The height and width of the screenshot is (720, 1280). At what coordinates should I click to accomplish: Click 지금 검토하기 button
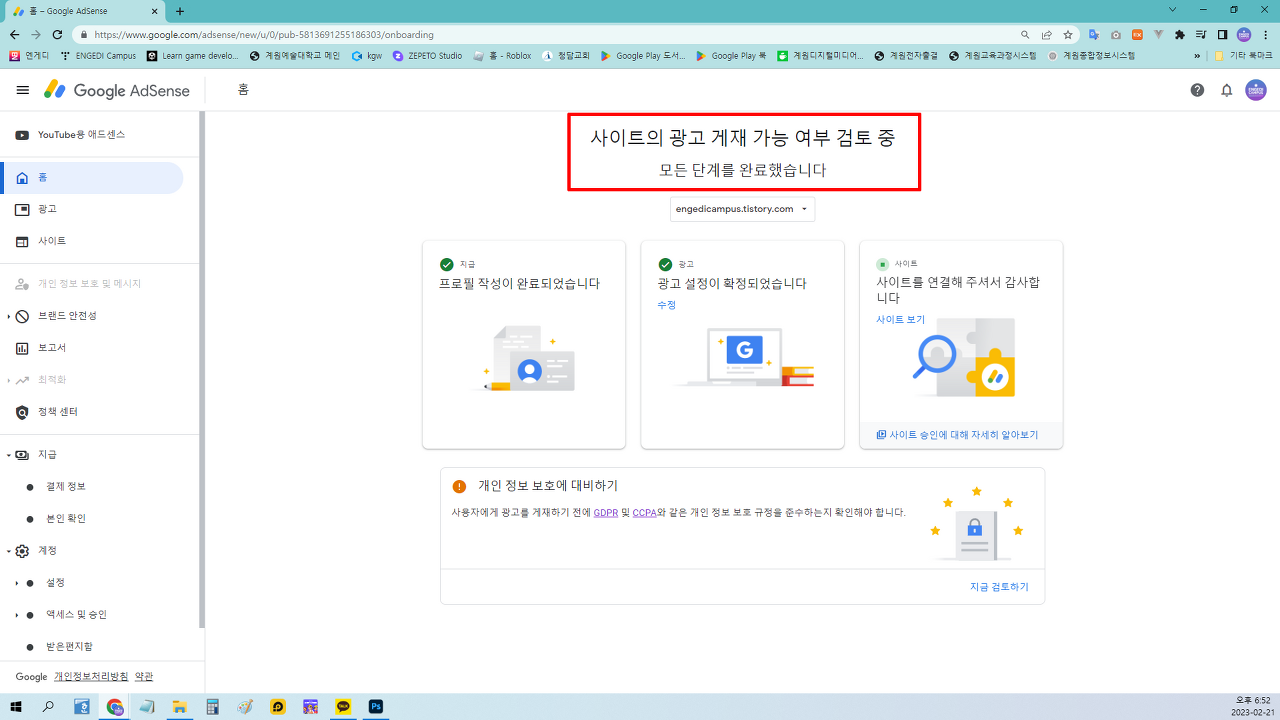[x=999, y=587]
